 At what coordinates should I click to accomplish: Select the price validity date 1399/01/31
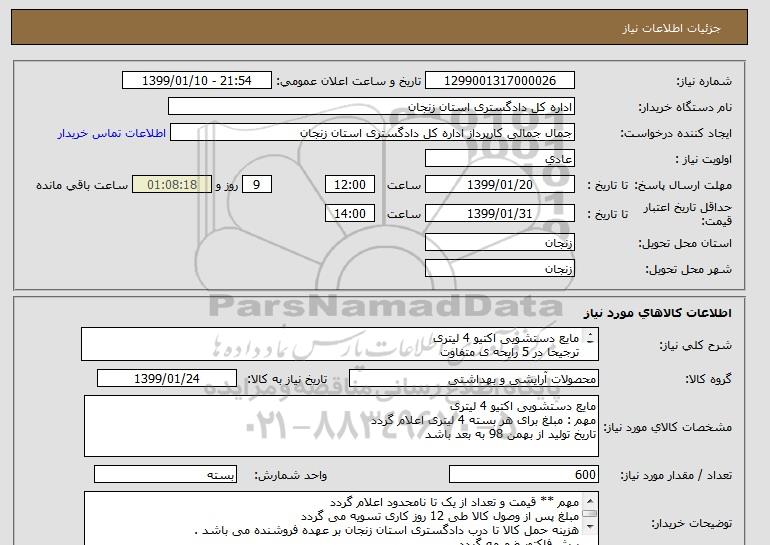tap(499, 213)
